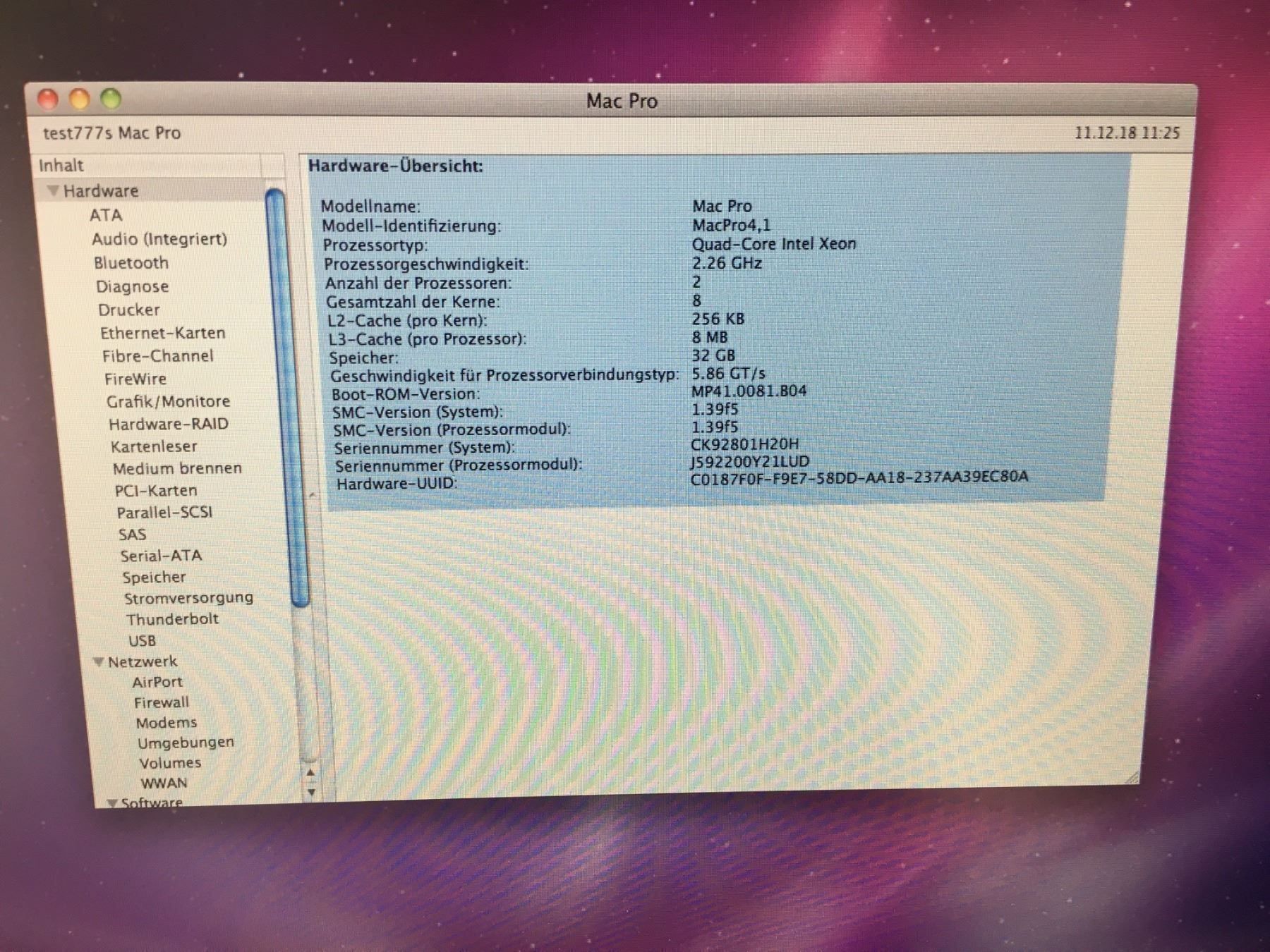Image resolution: width=1270 pixels, height=952 pixels.
Task: Select Stromversorgung
Action: click(x=188, y=599)
